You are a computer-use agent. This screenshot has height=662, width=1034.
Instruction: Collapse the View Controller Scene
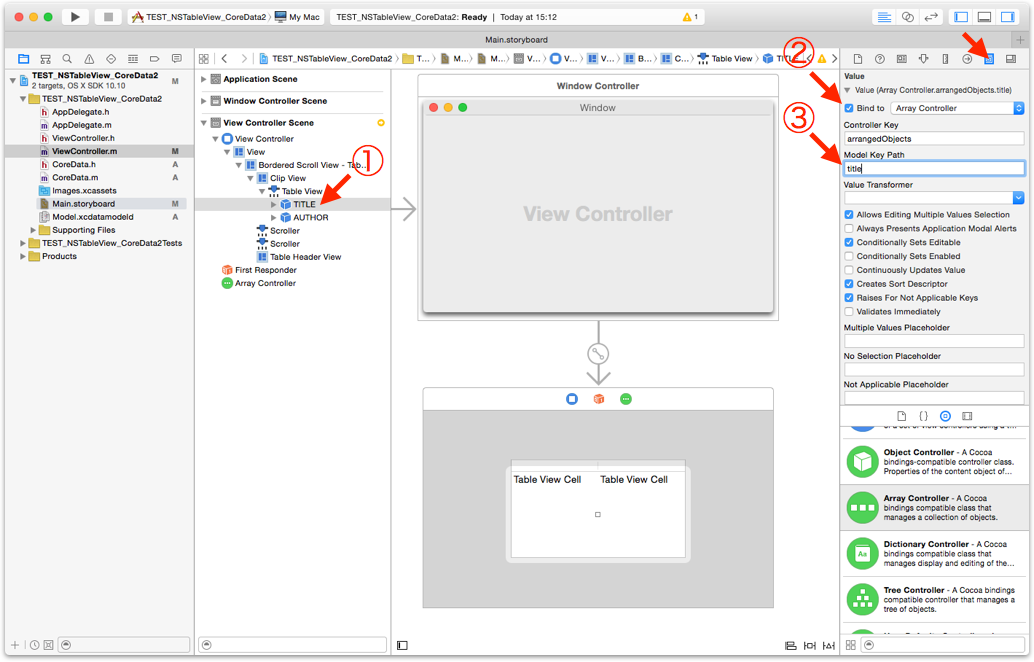pos(204,123)
